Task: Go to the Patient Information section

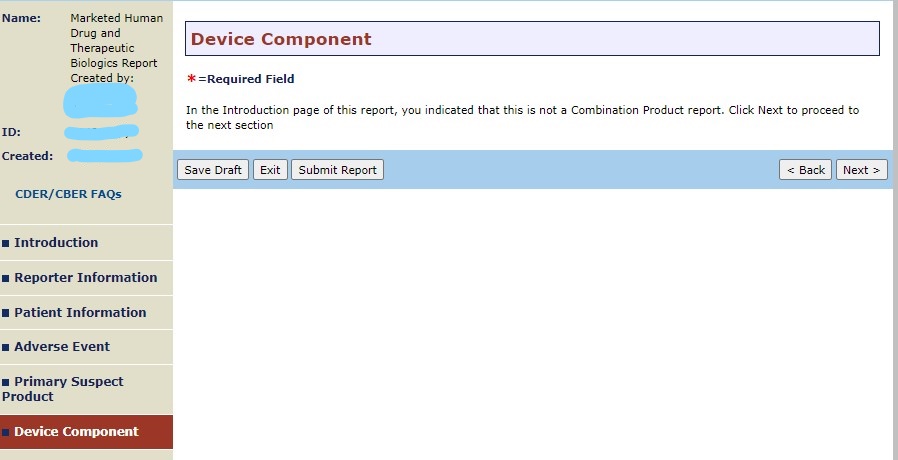Action: [x=80, y=312]
